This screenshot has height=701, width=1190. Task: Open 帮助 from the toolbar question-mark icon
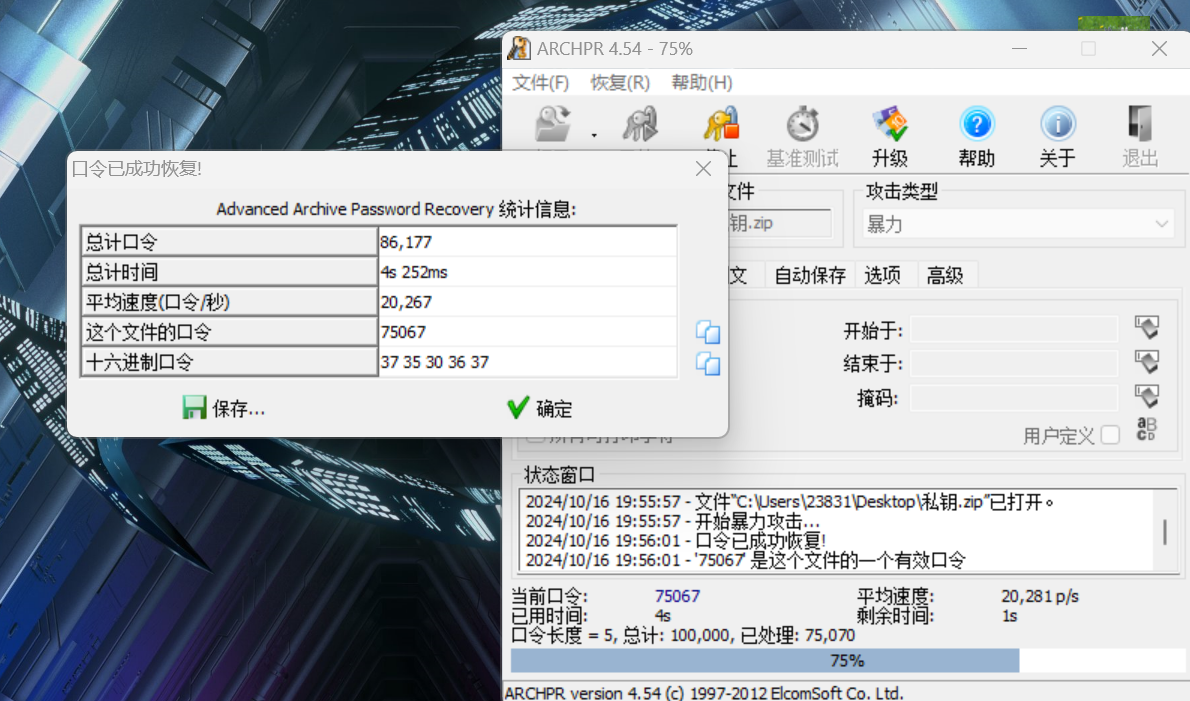pos(977,137)
